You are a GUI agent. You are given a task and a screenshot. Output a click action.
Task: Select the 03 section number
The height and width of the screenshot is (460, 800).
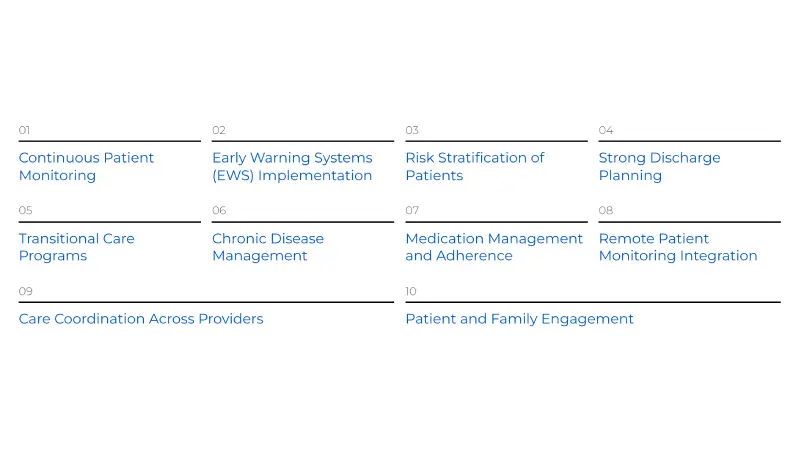click(412, 130)
